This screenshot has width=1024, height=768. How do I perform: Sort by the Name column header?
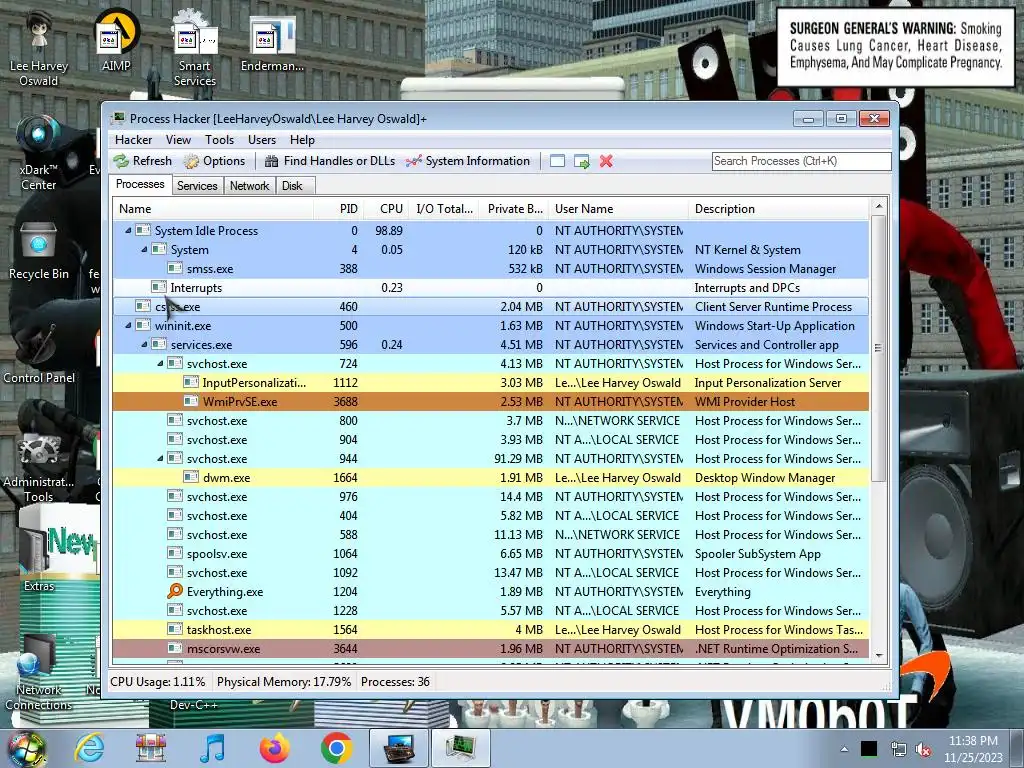click(x=213, y=209)
